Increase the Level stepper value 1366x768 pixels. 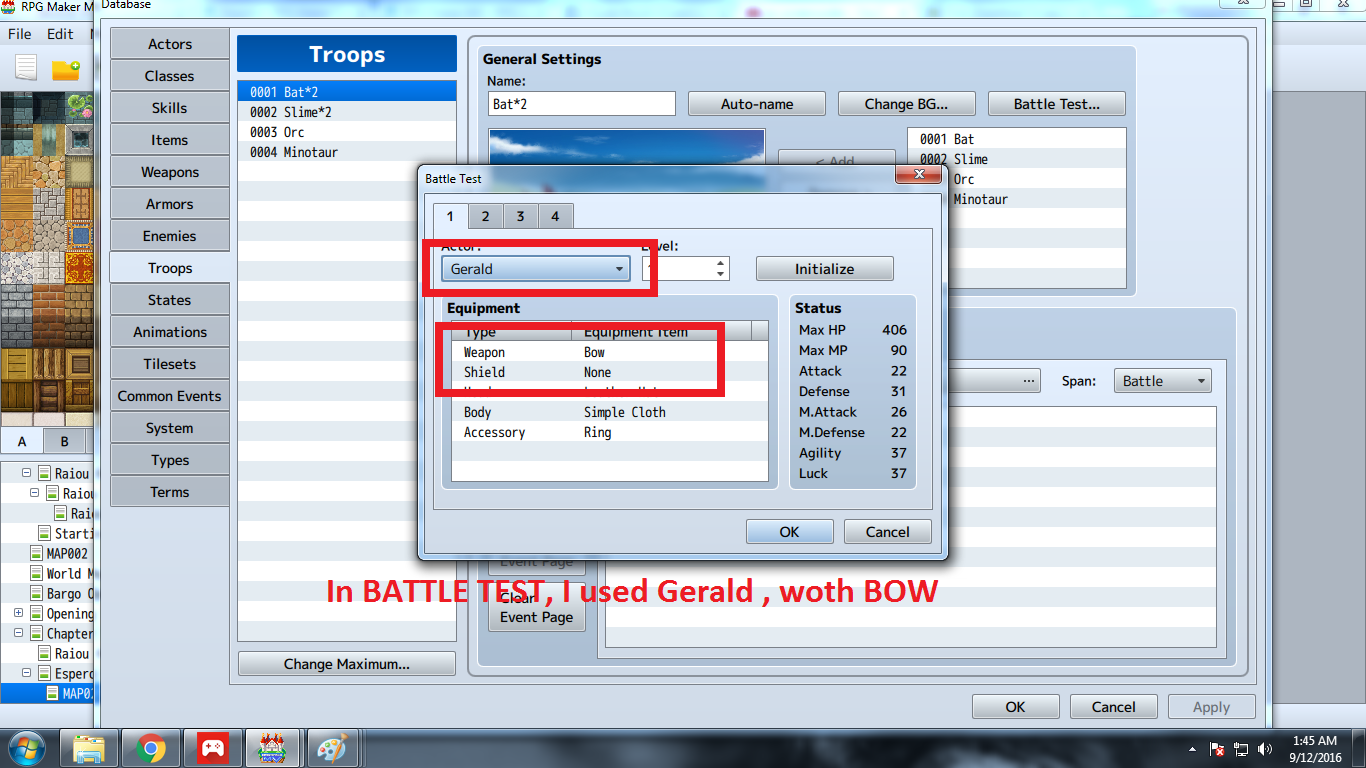(720, 263)
